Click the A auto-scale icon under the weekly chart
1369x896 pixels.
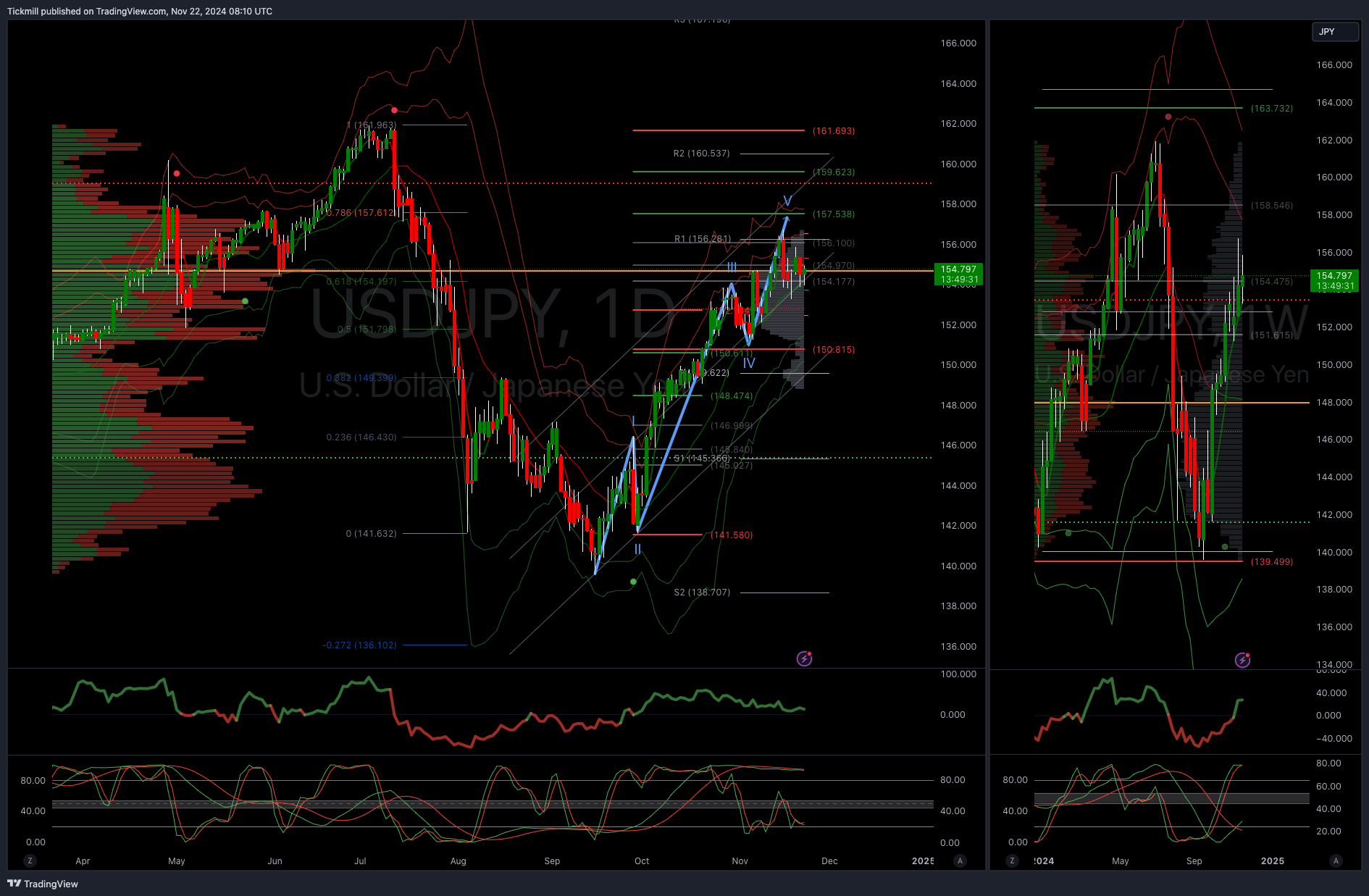pyautogui.click(x=1336, y=861)
